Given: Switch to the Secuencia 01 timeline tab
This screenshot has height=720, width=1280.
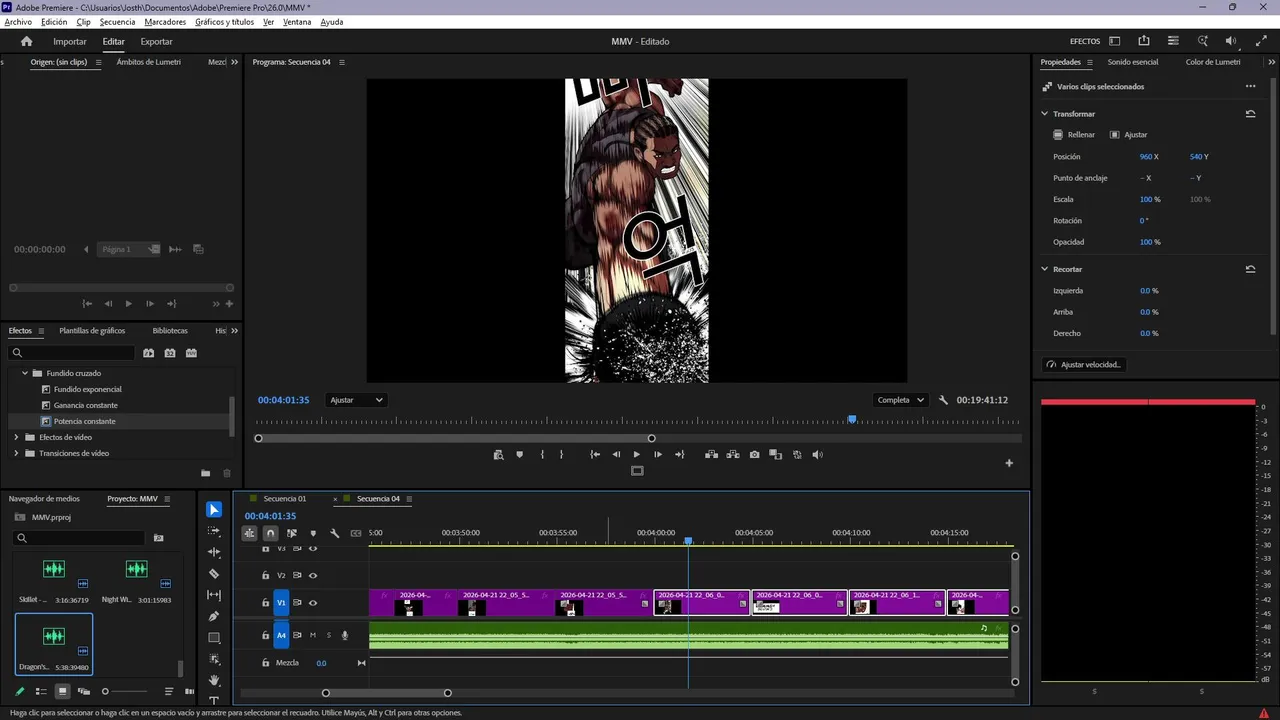Looking at the screenshot, I should 285,499.
